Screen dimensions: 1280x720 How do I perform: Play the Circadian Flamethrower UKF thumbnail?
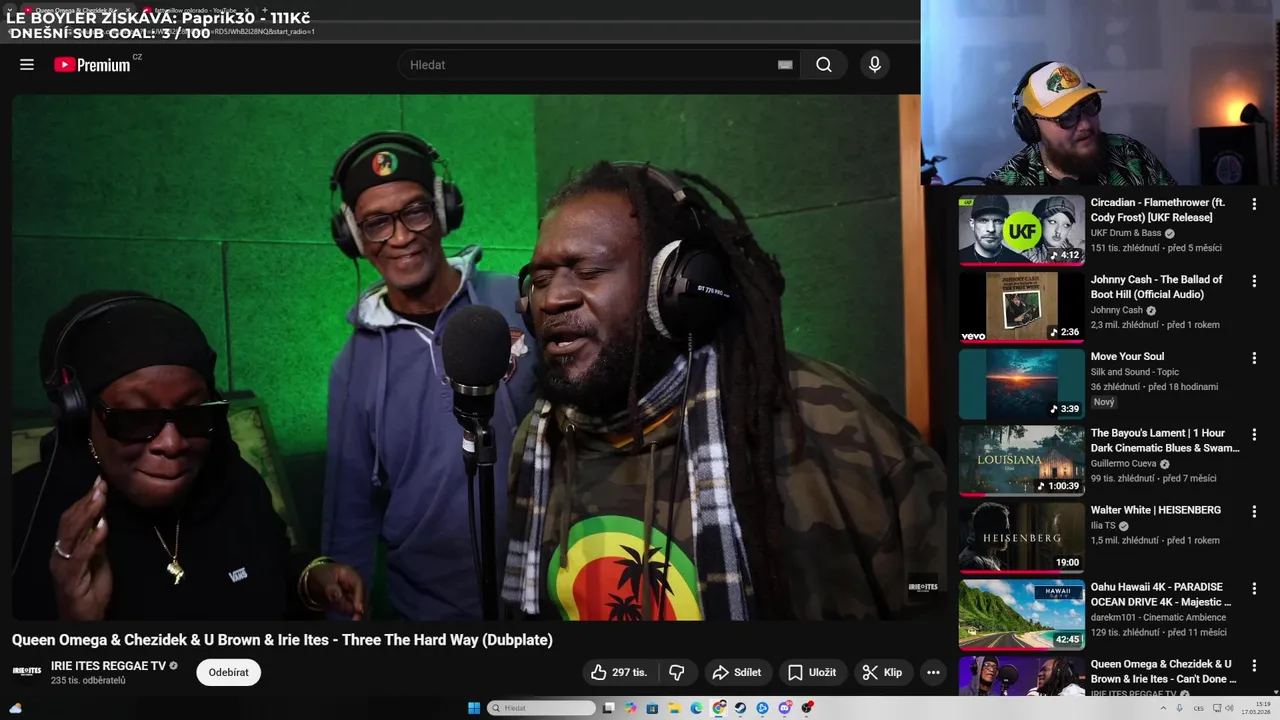click(1021, 230)
